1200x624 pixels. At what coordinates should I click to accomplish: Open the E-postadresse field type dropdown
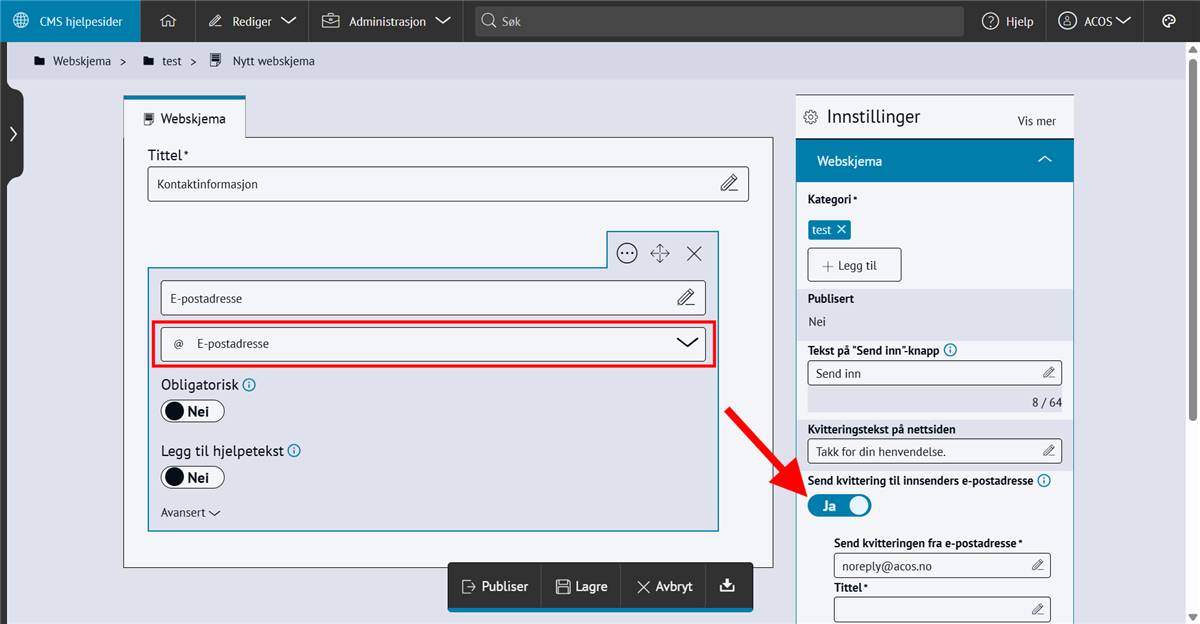(433, 344)
